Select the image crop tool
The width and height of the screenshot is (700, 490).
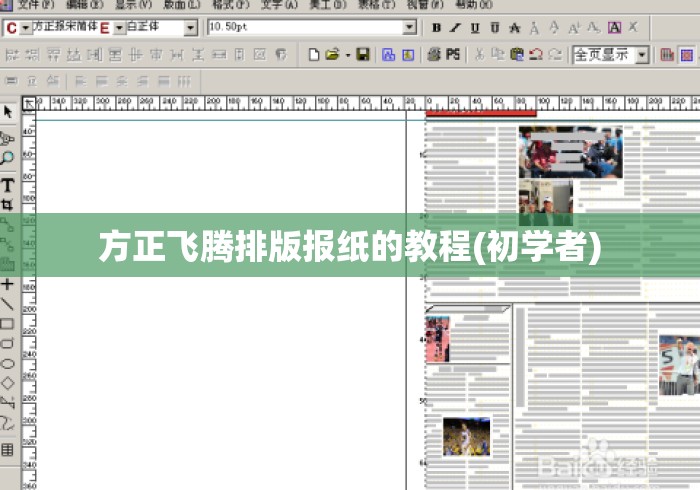[x=7, y=205]
